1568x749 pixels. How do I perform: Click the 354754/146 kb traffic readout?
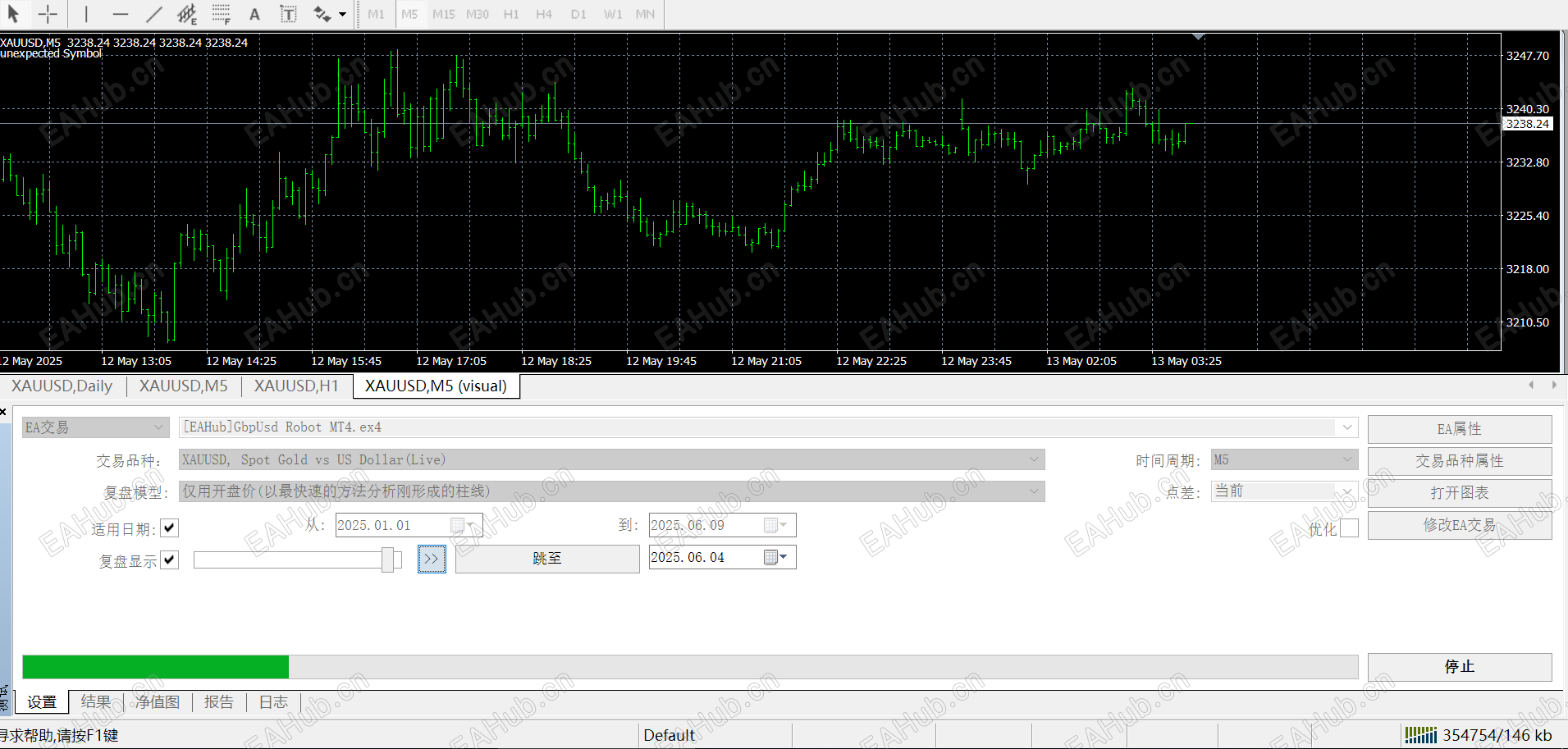tap(1497, 735)
